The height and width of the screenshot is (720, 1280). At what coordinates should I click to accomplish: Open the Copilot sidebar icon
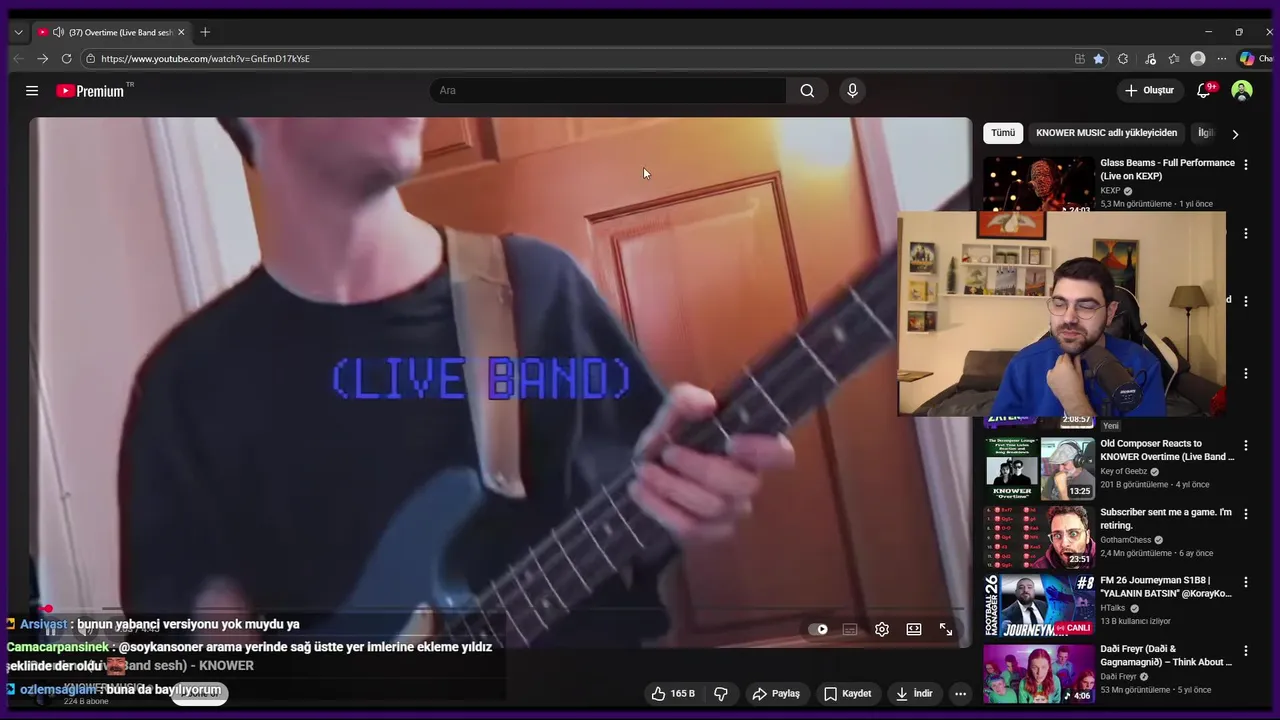click(1247, 59)
